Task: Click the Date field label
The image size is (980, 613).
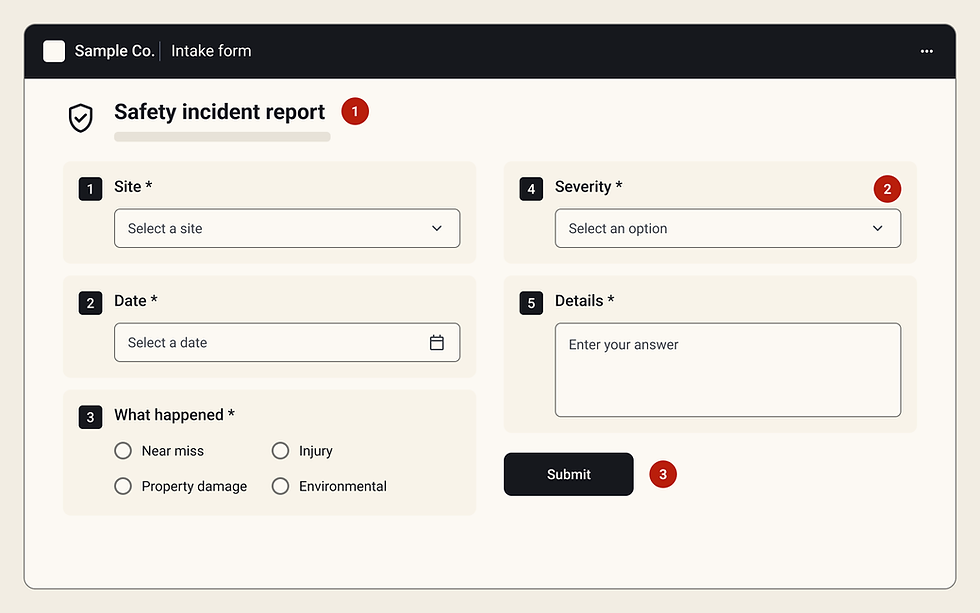Action: [x=136, y=301]
